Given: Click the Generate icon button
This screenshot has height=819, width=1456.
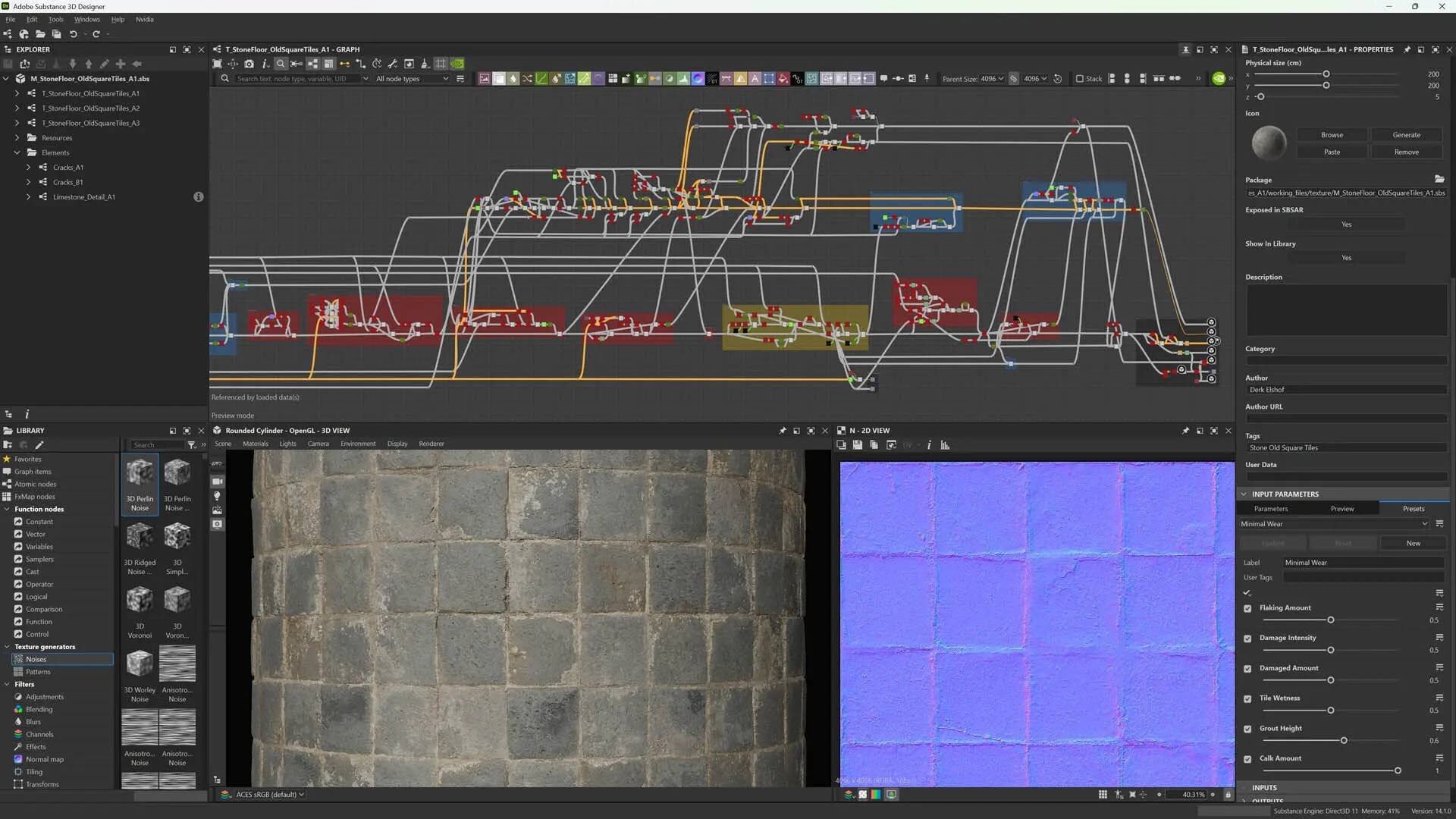Looking at the screenshot, I should [x=1406, y=135].
